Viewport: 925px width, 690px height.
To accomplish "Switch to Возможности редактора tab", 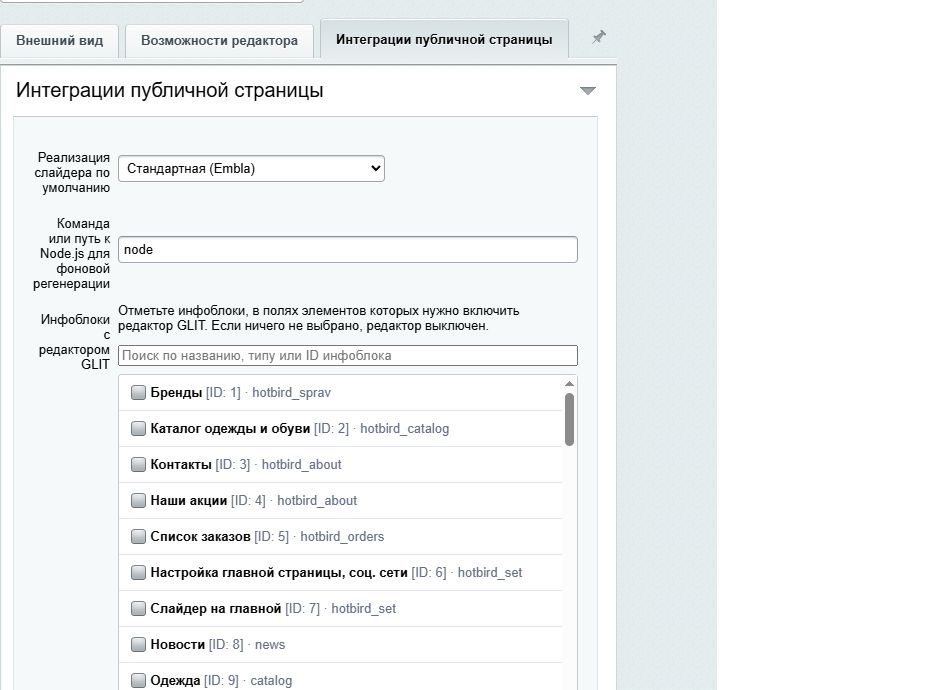I will (x=219, y=41).
